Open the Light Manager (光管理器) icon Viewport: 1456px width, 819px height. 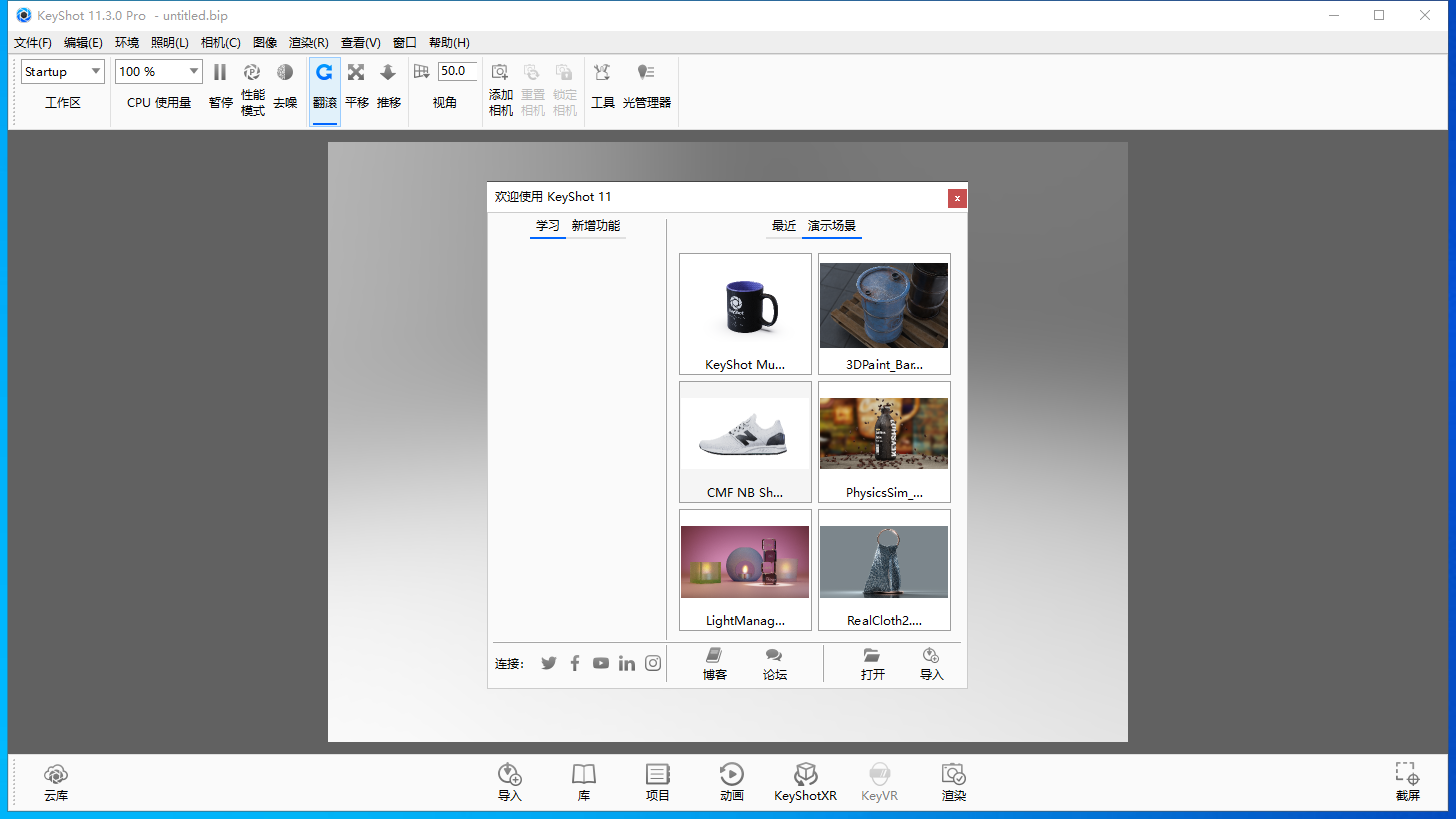tap(646, 72)
